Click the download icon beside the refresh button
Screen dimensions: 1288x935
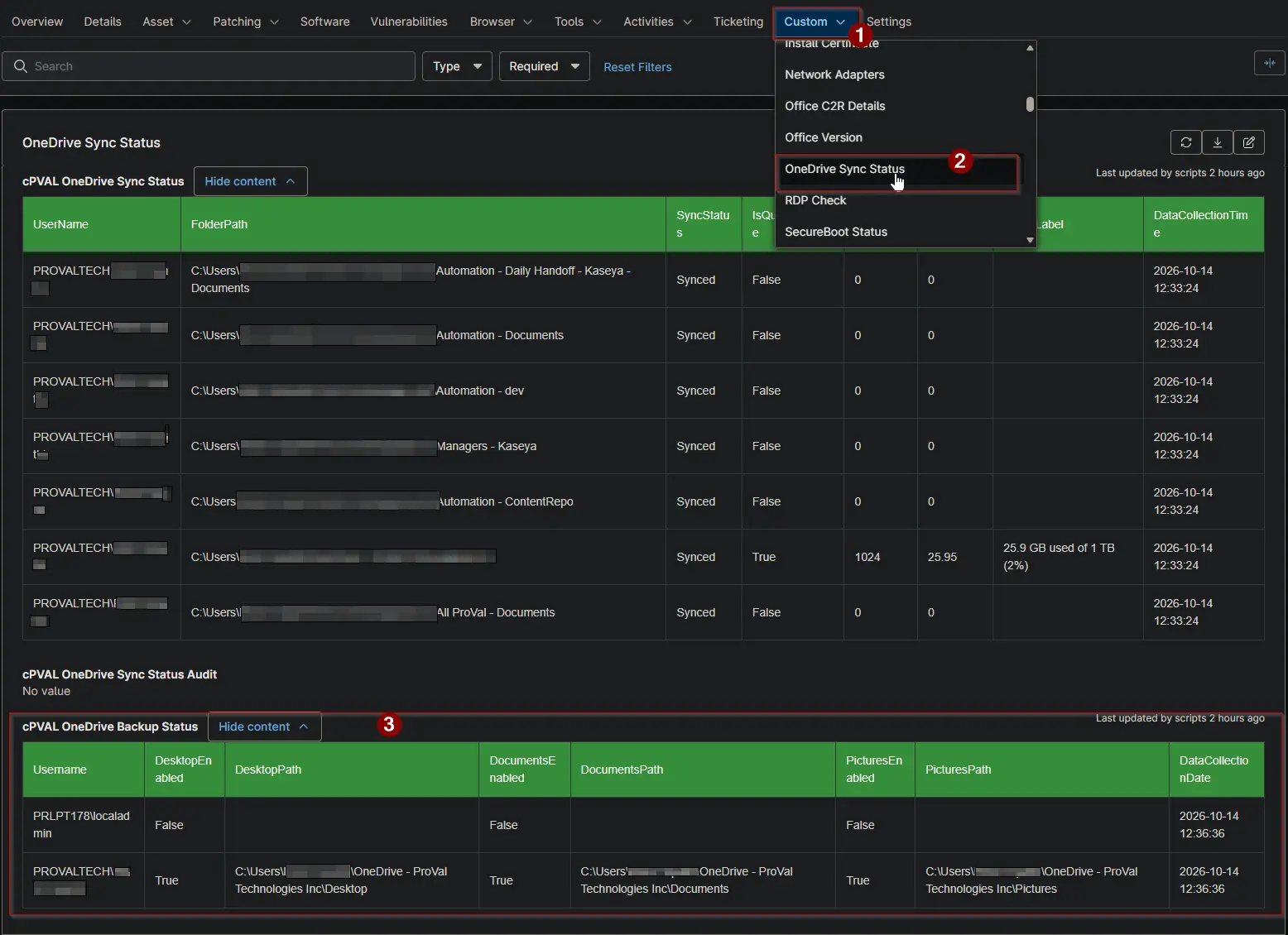coord(1218,142)
